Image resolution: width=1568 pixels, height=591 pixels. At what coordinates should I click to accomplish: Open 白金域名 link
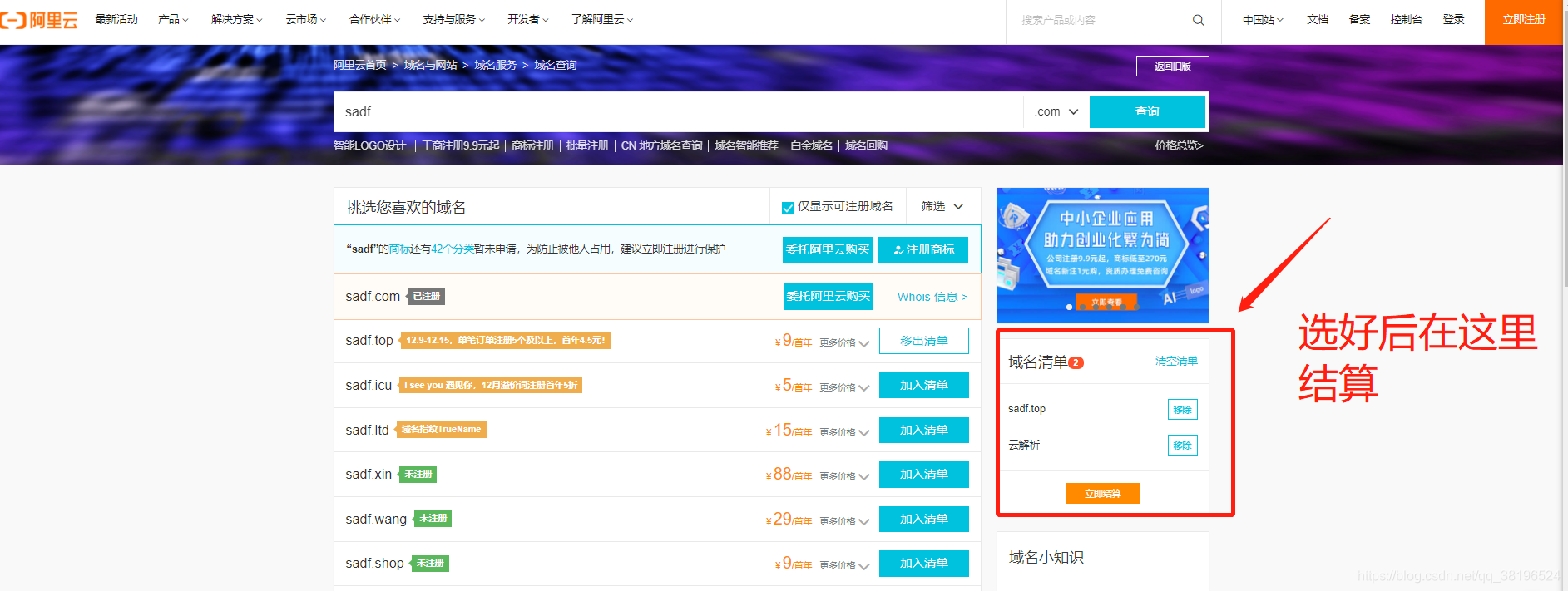click(x=811, y=145)
